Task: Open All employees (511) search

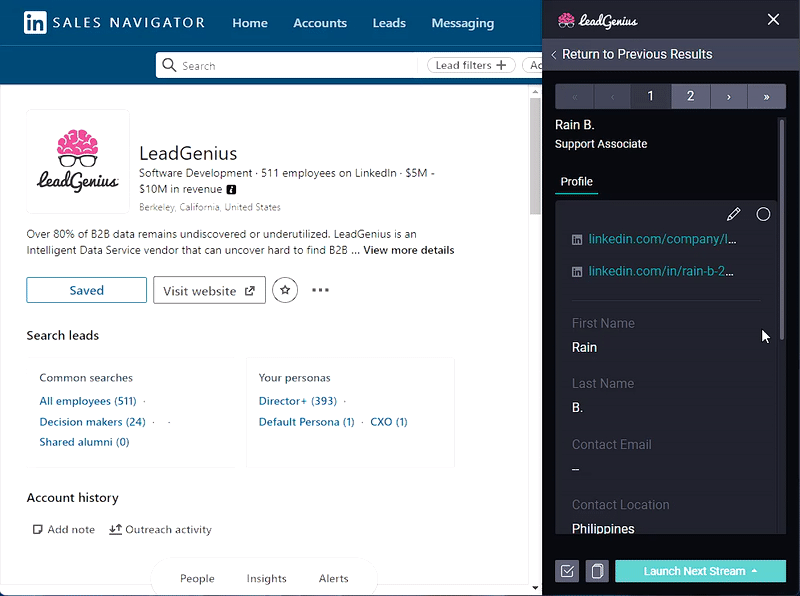Action: 88,401
